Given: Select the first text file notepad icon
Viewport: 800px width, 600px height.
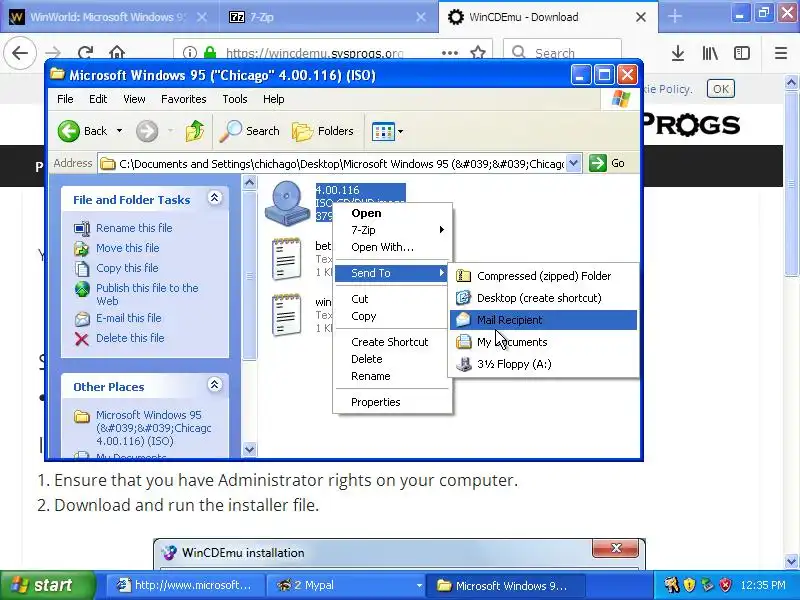Looking at the screenshot, I should (x=286, y=259).
